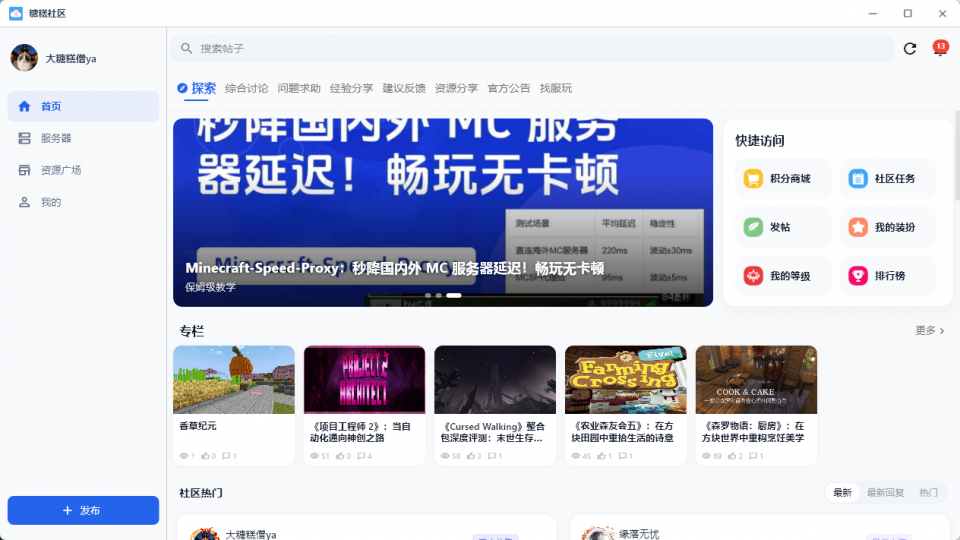The height and width of the screenshot is (540, 960).
Task: Open the 积分商城 quick access
Action: 784,178
